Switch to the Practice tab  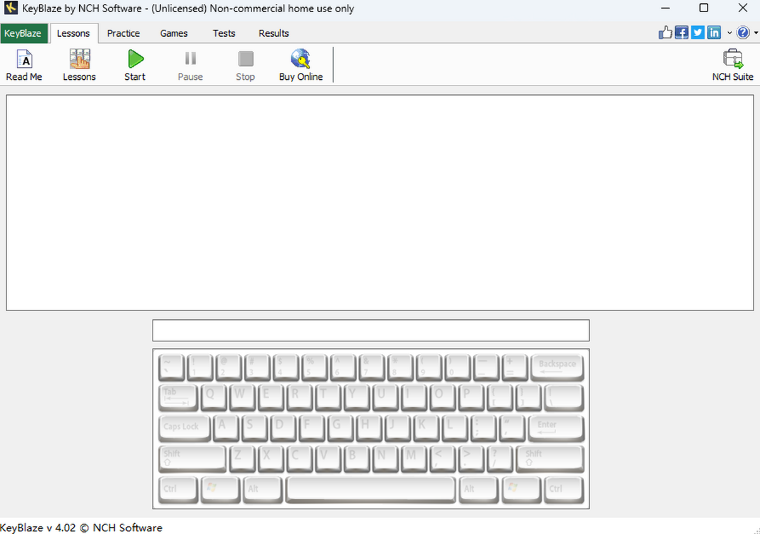pyautogui.click(x=123, y=33)
